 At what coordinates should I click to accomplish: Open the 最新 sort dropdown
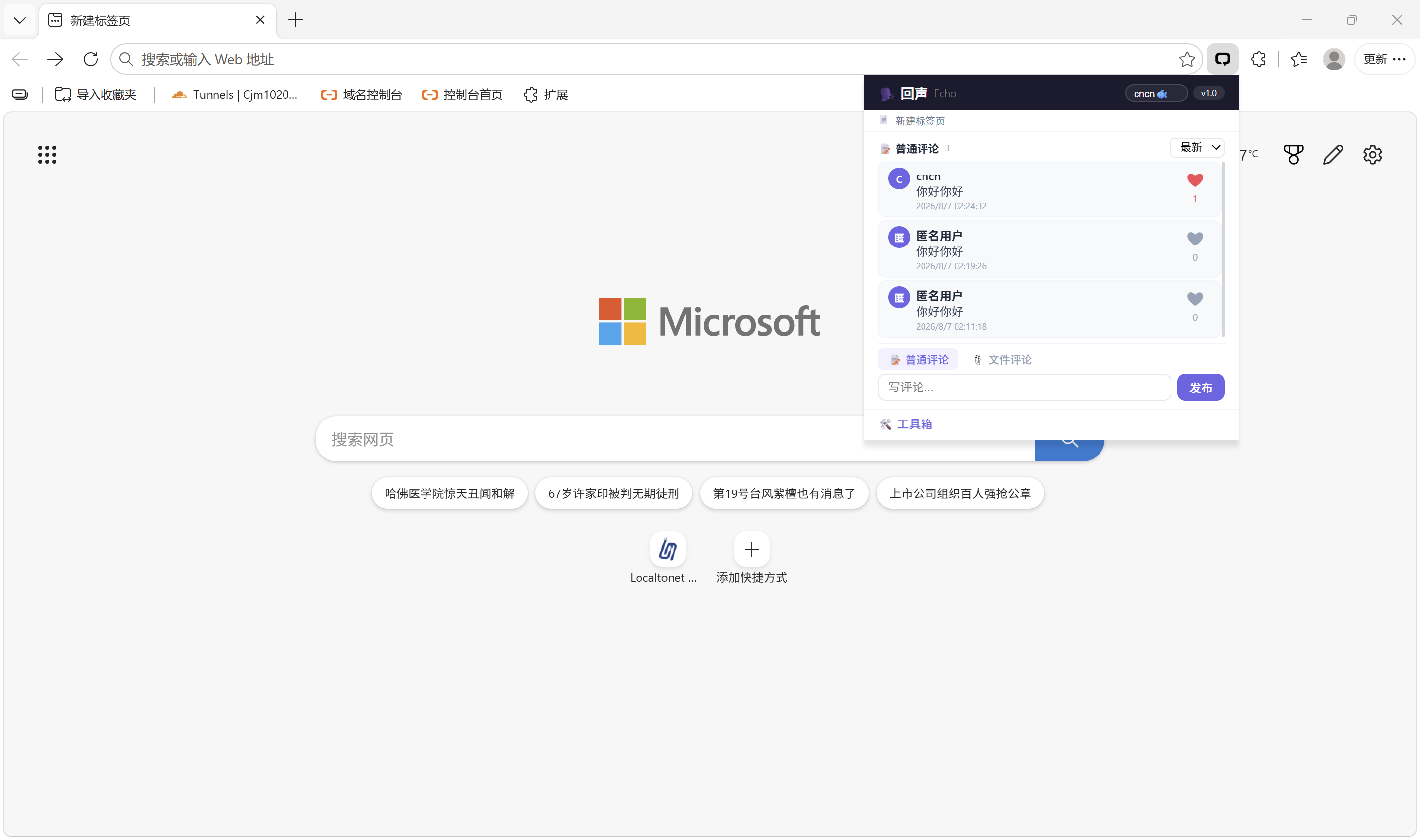pos(1197,148)
